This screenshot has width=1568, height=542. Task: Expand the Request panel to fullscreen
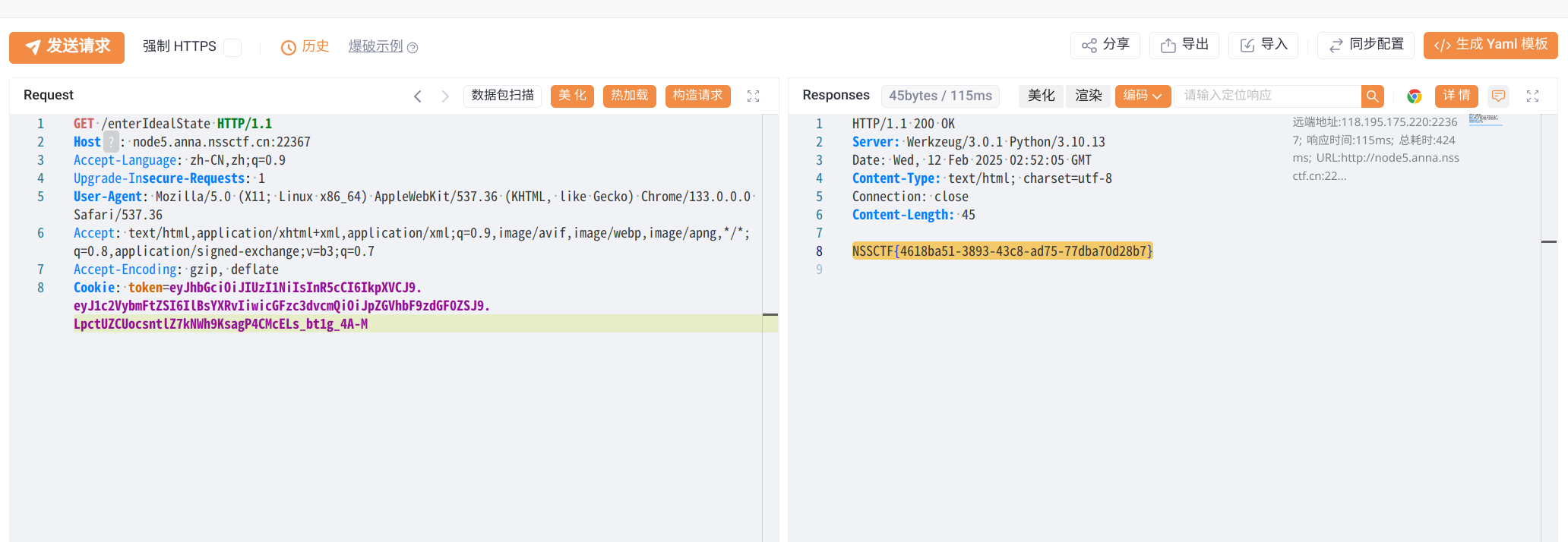pyautogui.click(x=753, y=96)
